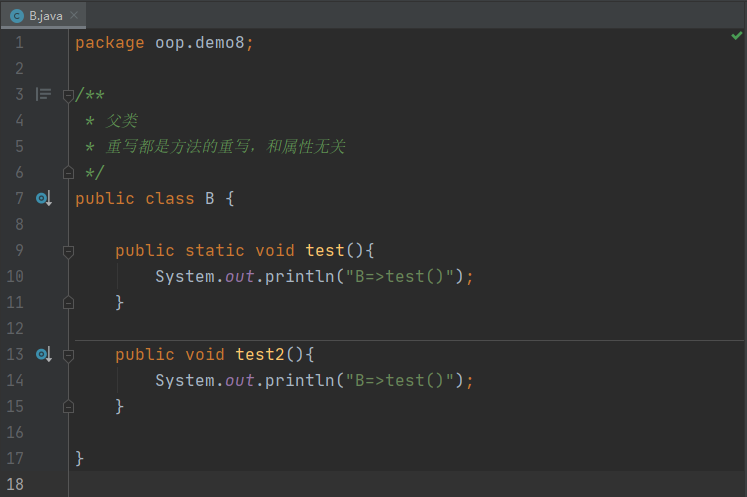This screenshot has width=747, height=497.
Task: Click 'println' on line 10
Action: coord(300,276)
